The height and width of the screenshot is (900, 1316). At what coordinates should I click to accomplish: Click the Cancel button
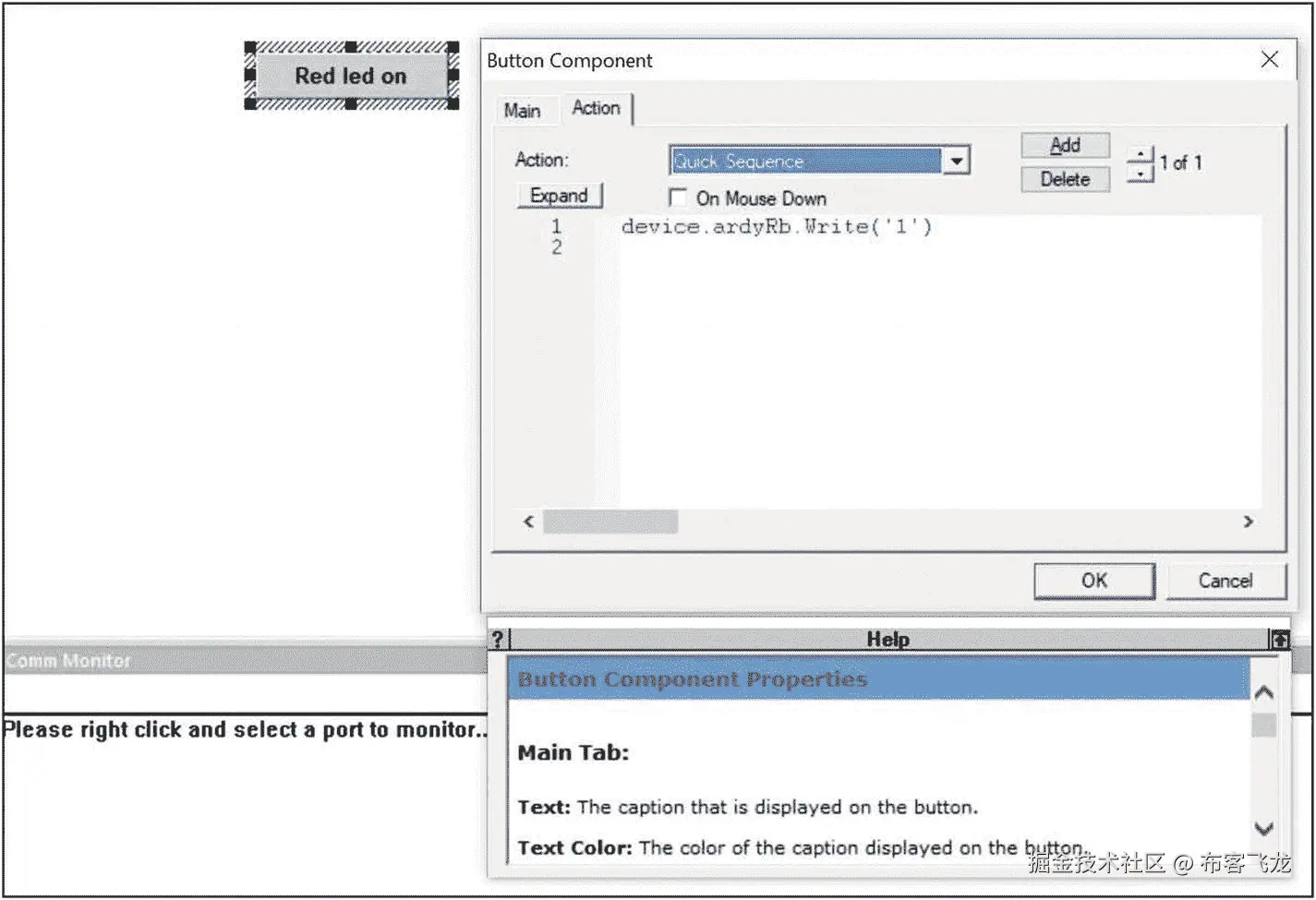(x=1225, y=581)
